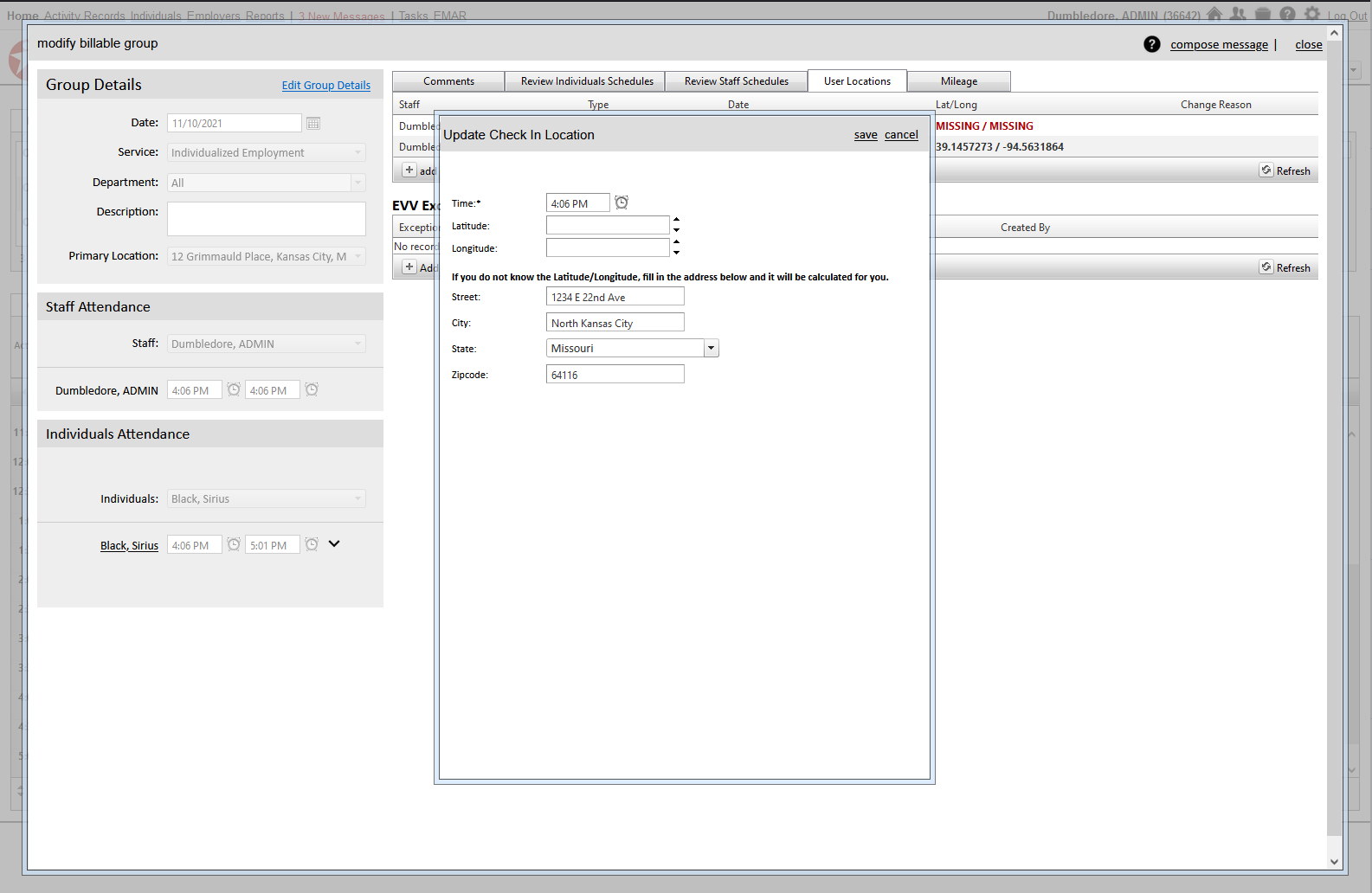1372x893 pixels.
Task: Click into the Street address field
Action: pyautogui.click(x=615, y=297)
